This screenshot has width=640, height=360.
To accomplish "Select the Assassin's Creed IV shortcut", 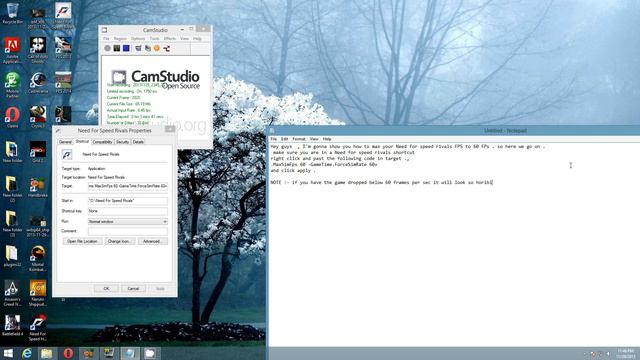I will [12, 293].
